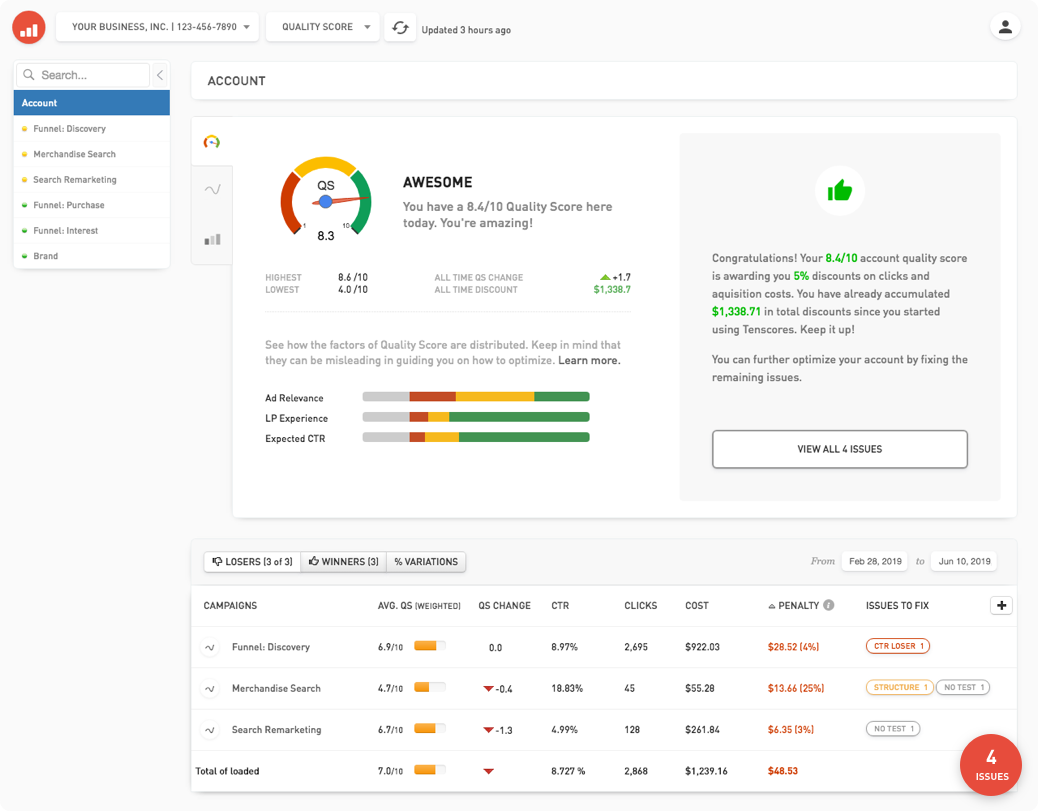Switch to the Winners (3) tab

(x=343, y=562)
